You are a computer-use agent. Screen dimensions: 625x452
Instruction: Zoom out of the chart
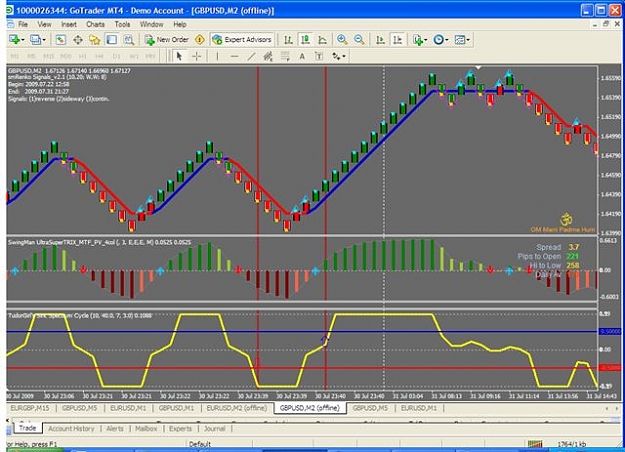click(x=359, y=39)
